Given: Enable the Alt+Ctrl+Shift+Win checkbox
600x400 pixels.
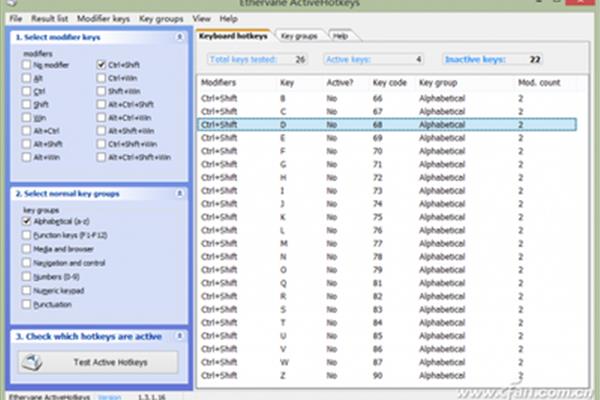Looking at the screenshot, I should 101,157.
